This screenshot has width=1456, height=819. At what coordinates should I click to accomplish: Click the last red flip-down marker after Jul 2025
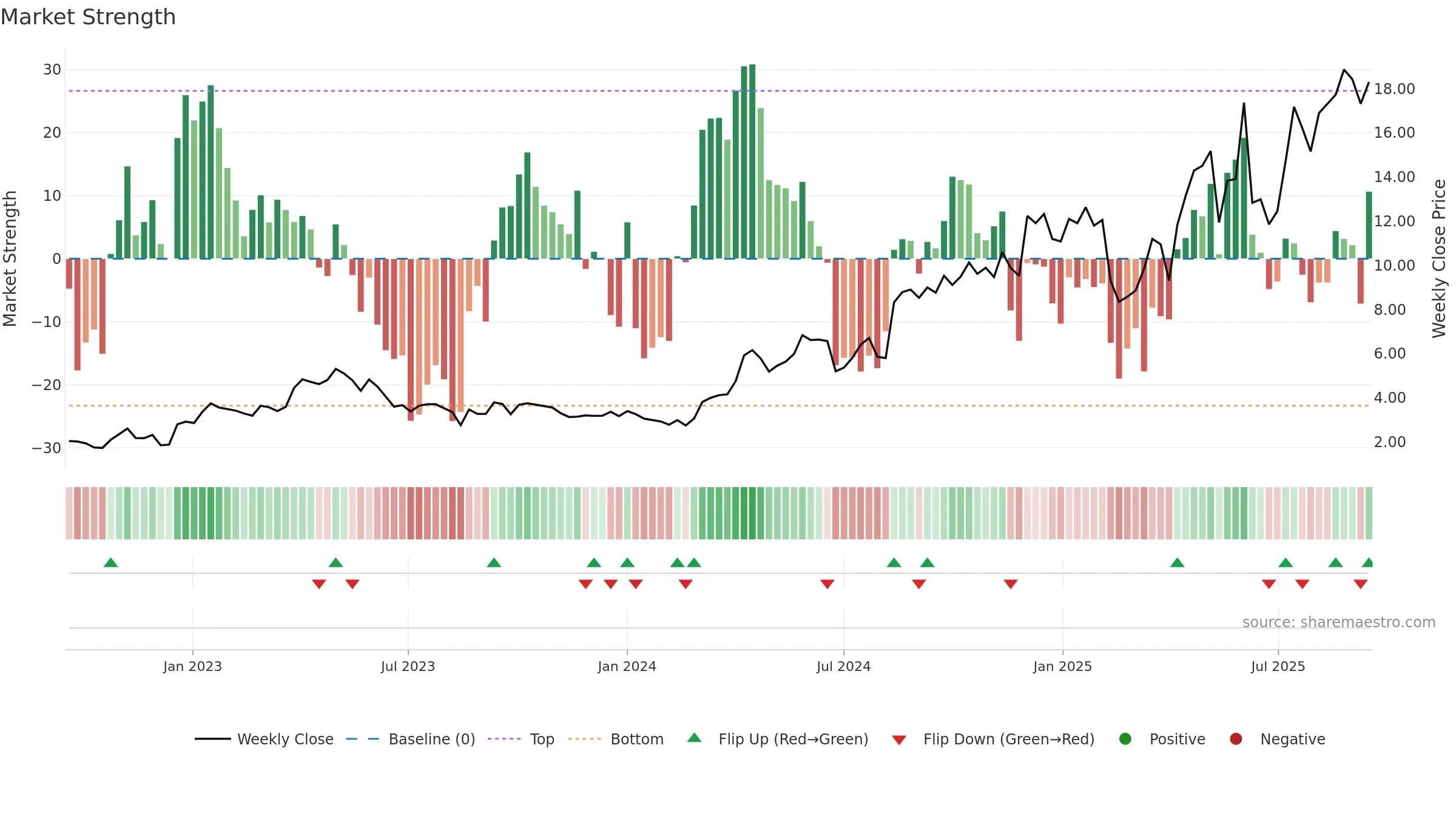(x=1361, y=584)
